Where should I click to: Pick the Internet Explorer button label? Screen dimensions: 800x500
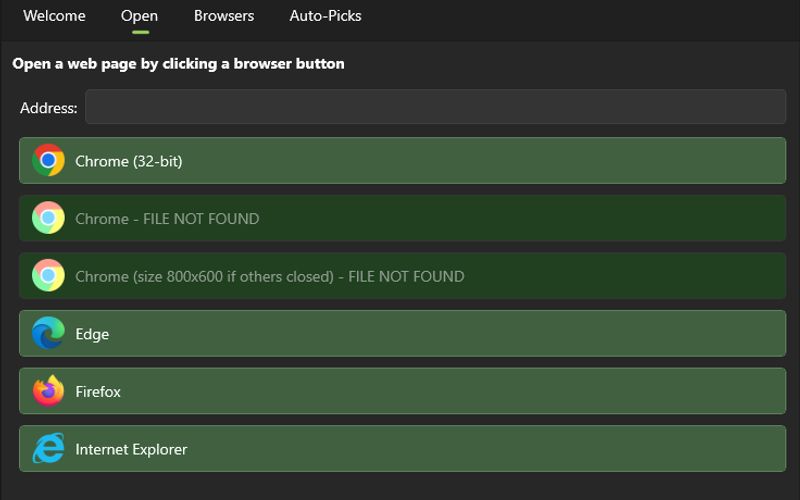pos(131,449)
